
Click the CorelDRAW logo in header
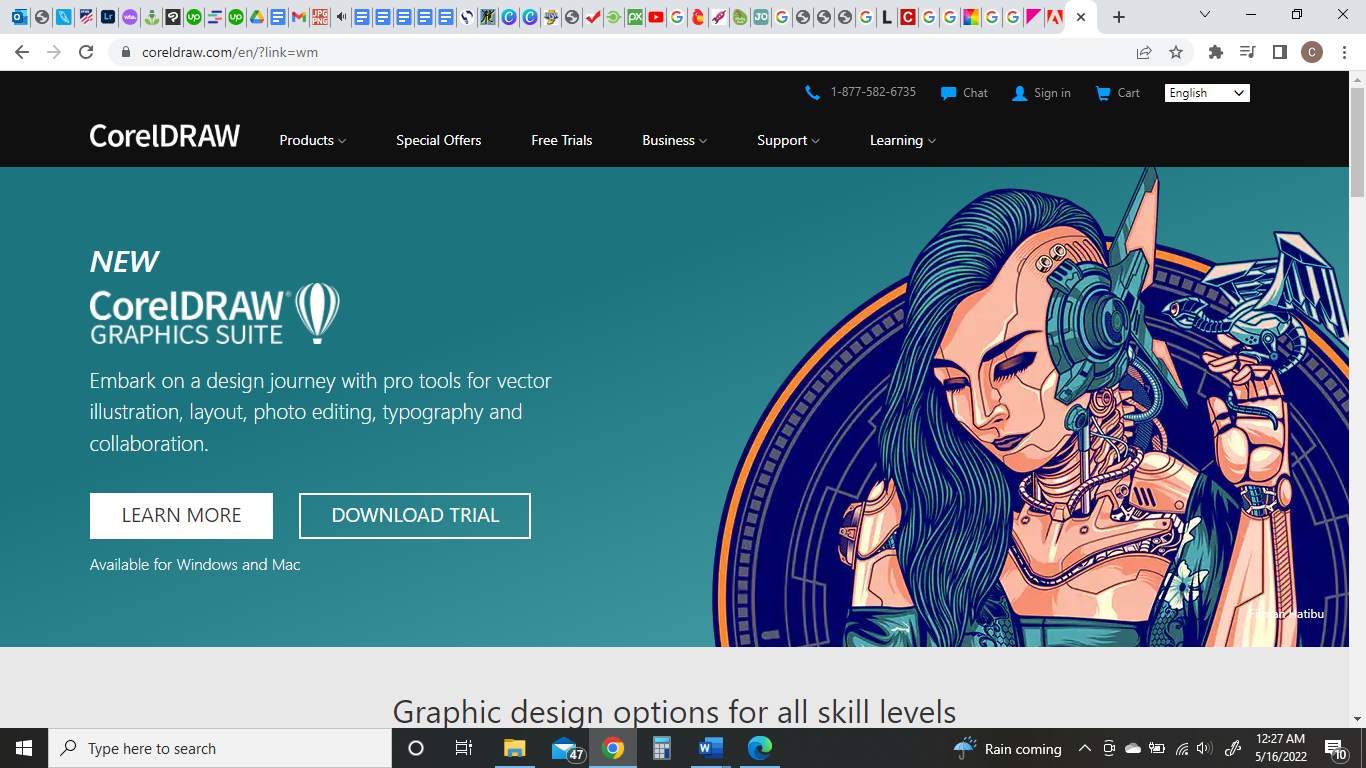[165, 136]
